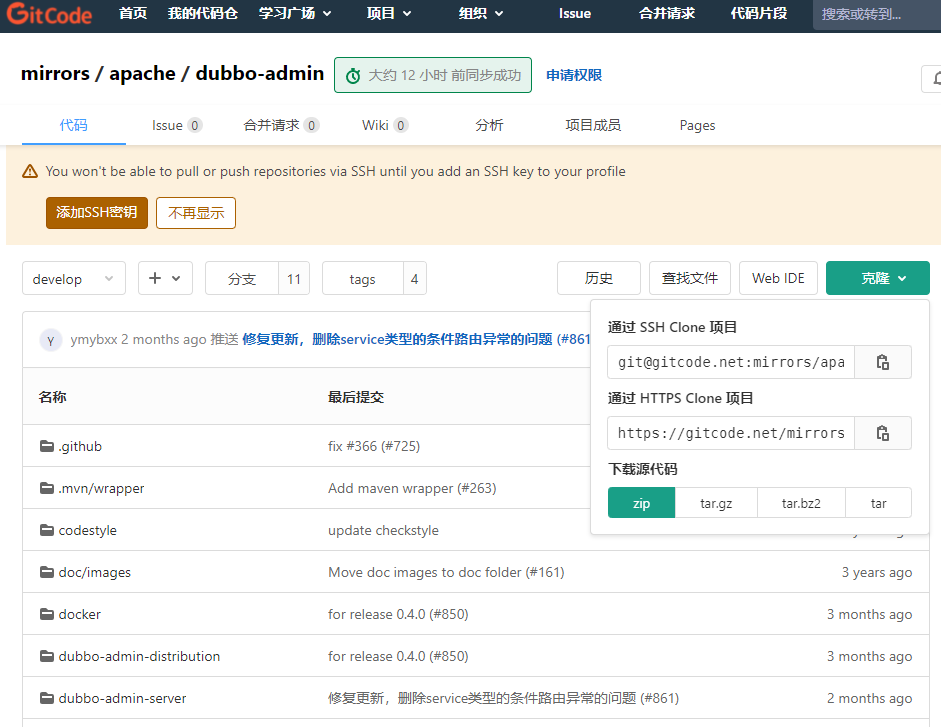Viewport: 941px width, 727px height.
Task: Click the SSH clone URL field
Action: click(731, 362)
